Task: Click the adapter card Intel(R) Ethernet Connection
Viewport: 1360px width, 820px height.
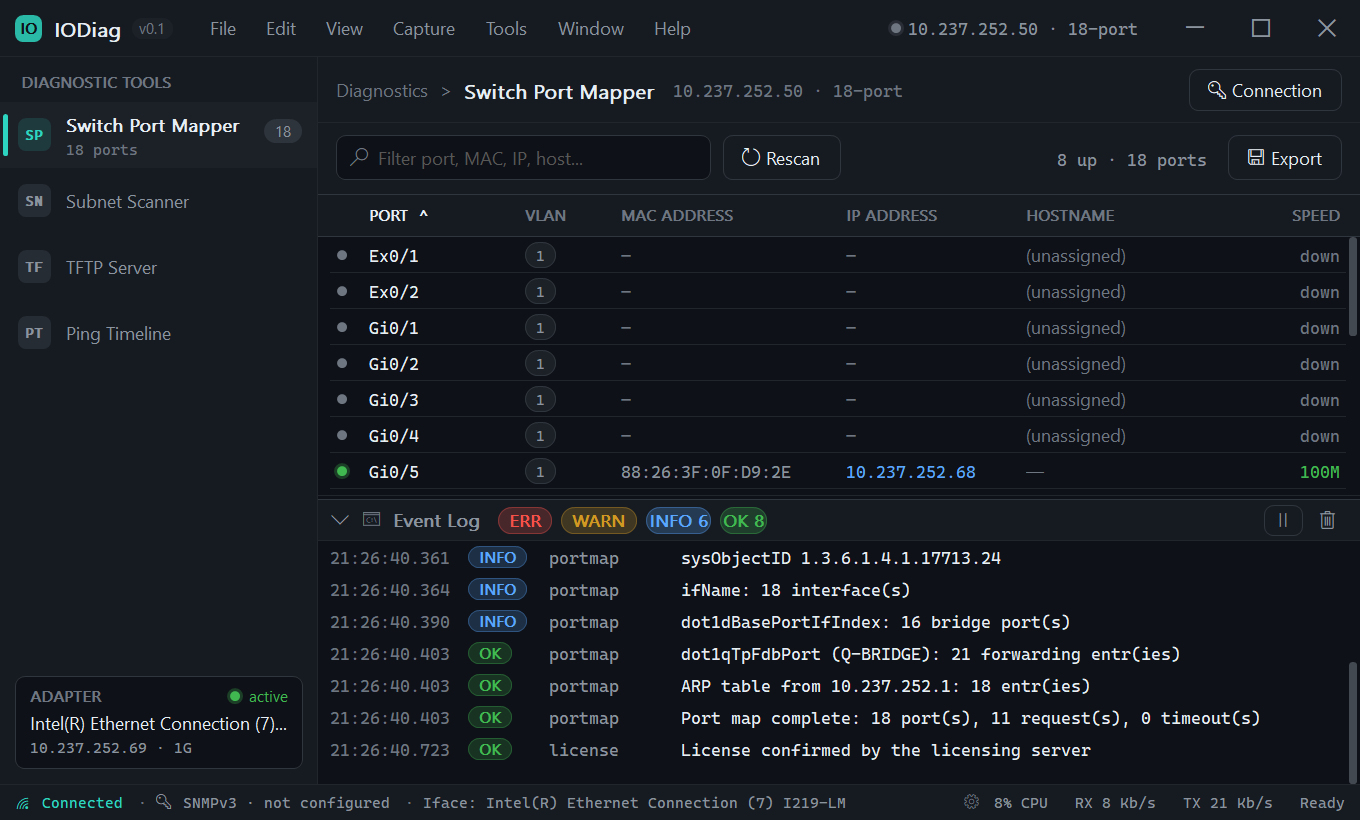Action: (x=159, y=722)
